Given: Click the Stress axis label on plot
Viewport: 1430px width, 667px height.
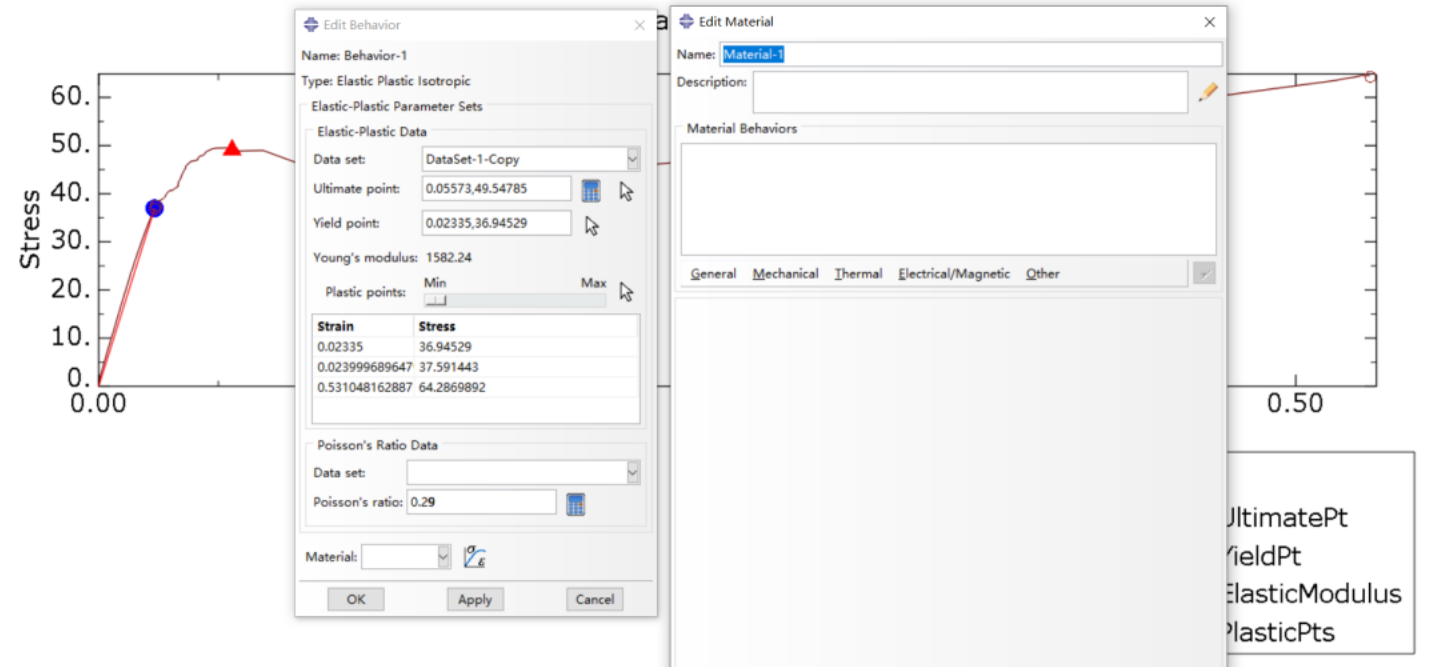Looking at the screenshot, I should tap(31, 229).
